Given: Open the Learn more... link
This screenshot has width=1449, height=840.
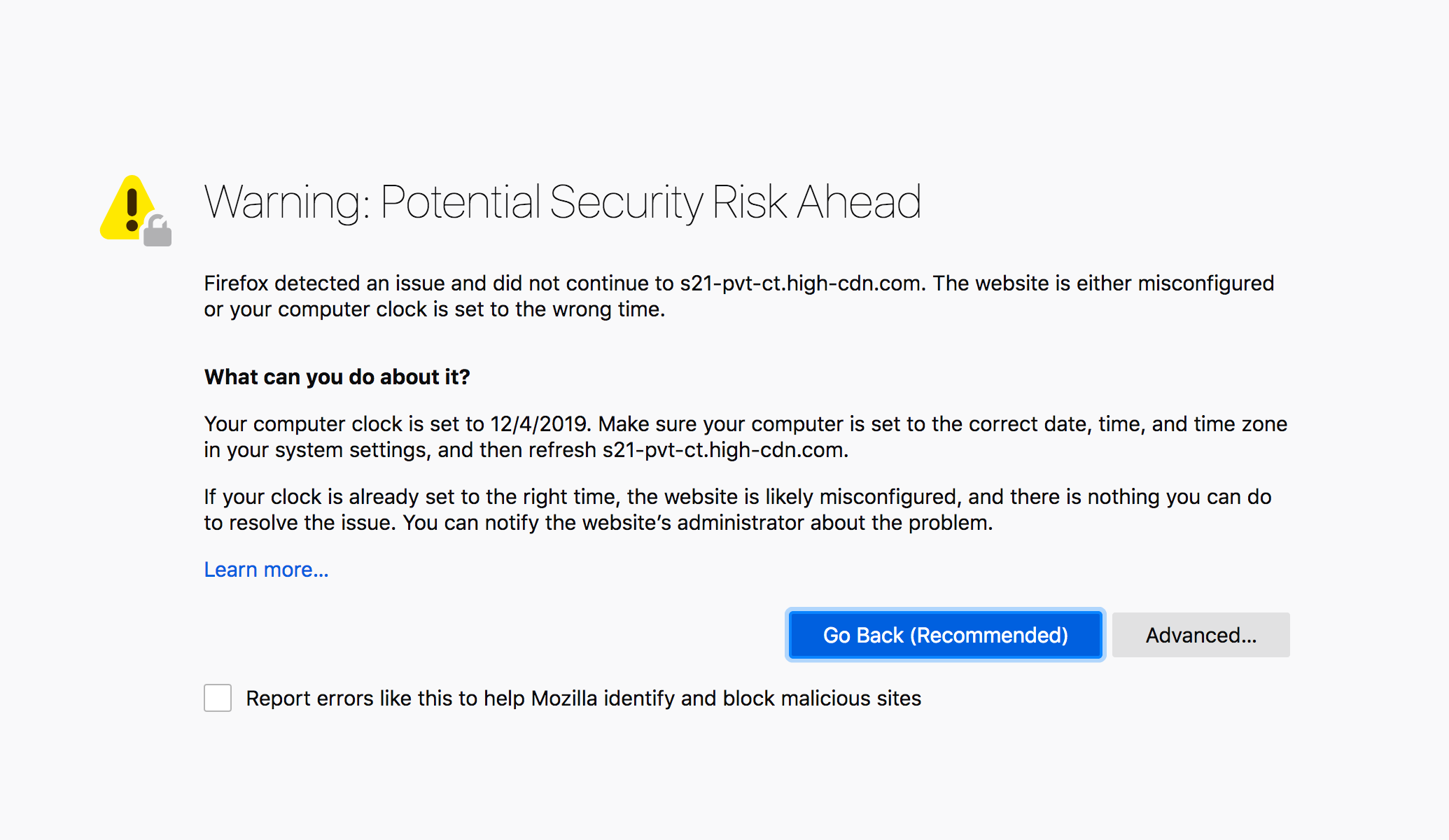Looking at the screenshot, I should pos(266,570).
